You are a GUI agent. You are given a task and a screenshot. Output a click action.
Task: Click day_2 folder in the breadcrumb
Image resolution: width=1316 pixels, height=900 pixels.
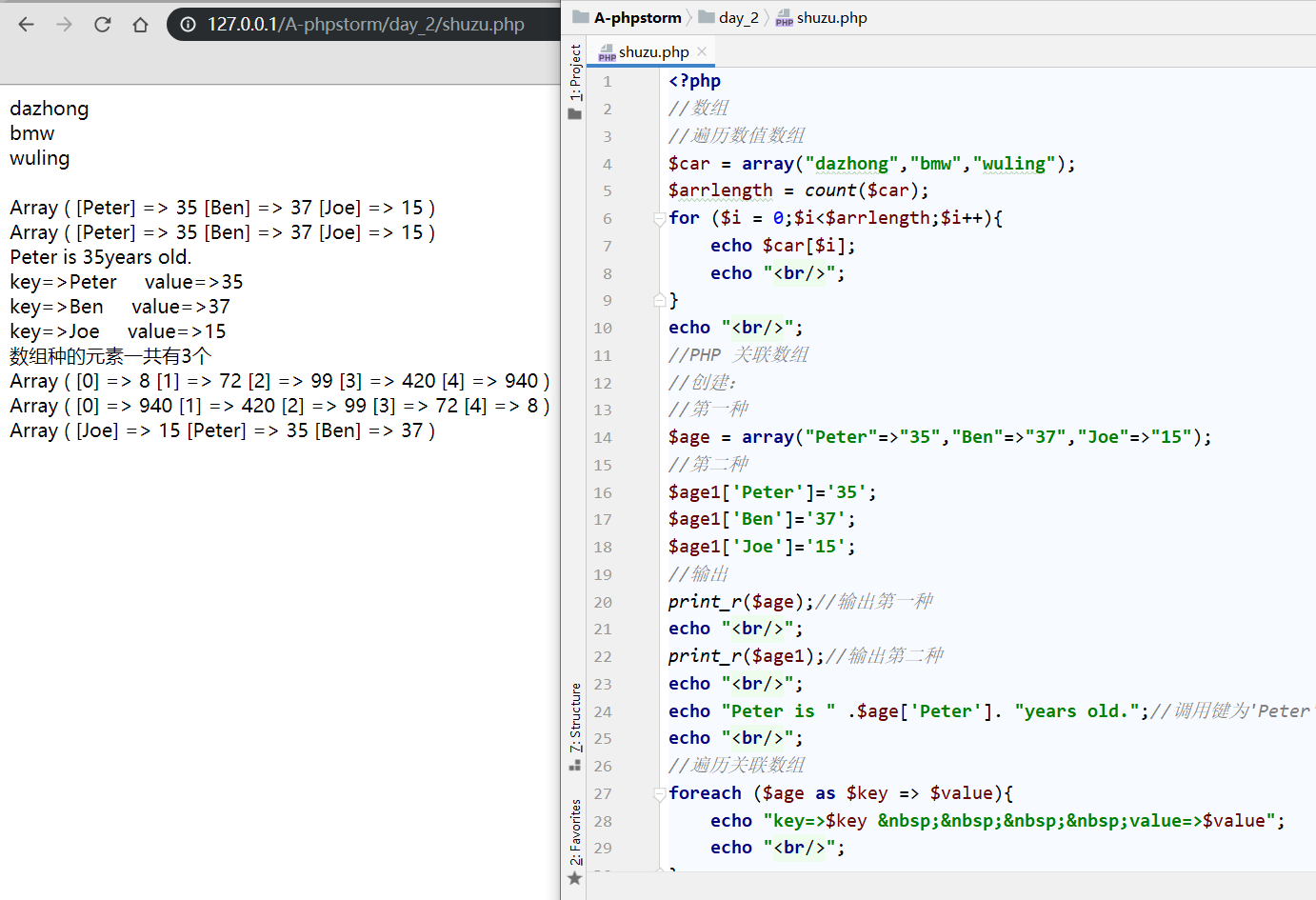(x=738, y=17)
